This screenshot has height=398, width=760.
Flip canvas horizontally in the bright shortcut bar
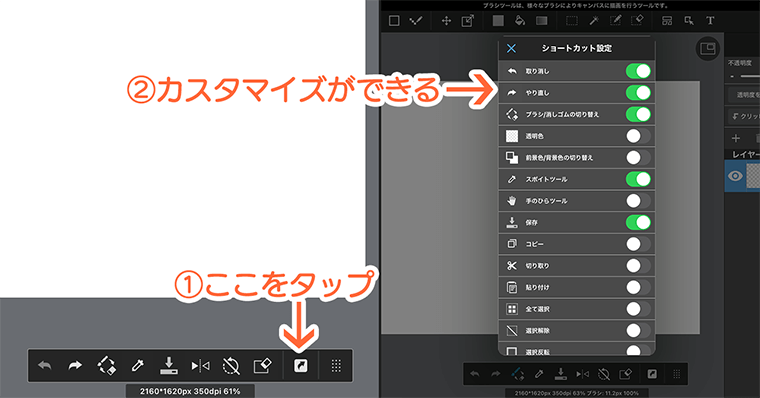coord(200,366)
